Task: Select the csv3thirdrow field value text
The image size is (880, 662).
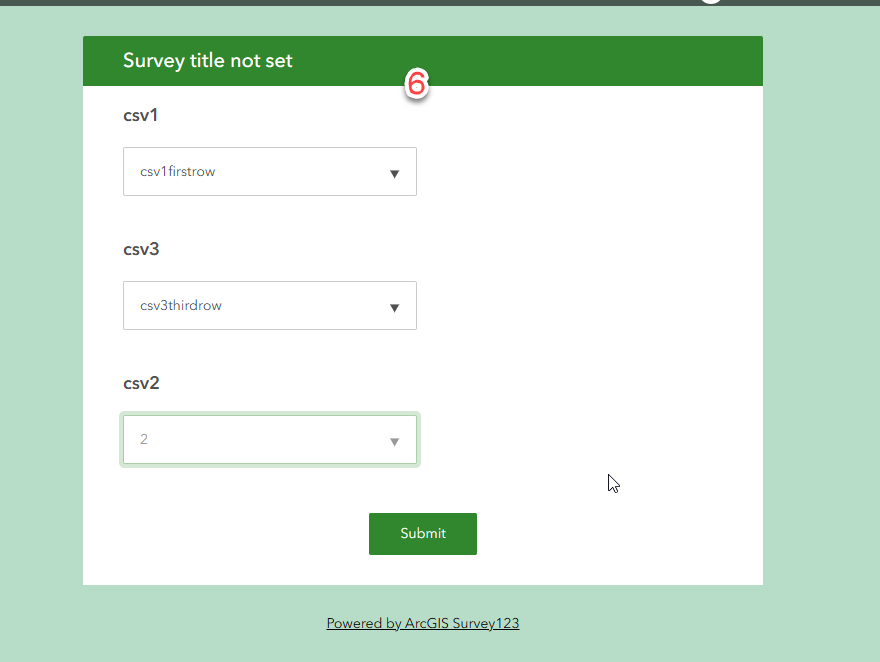Action: tap(181, 305)
